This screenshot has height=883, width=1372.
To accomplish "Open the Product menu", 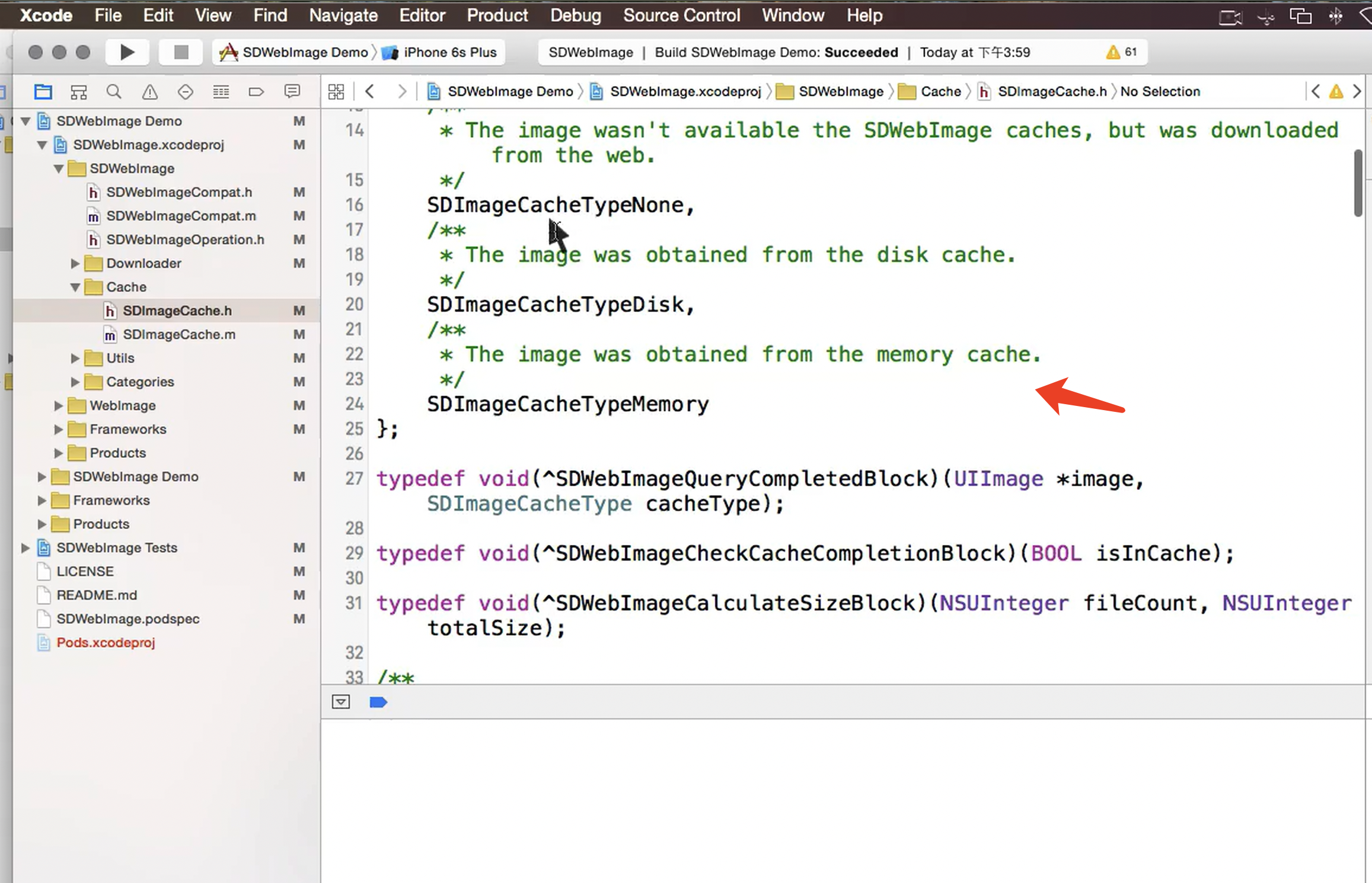I will [497, 15].
